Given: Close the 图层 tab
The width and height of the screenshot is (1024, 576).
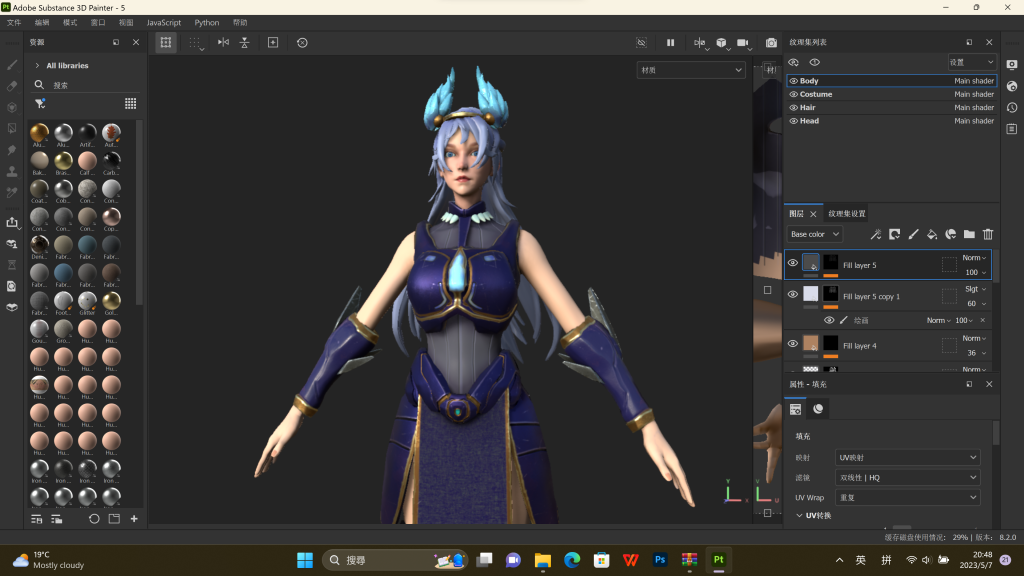Looking at the screenshot, I should coord(813,214).
